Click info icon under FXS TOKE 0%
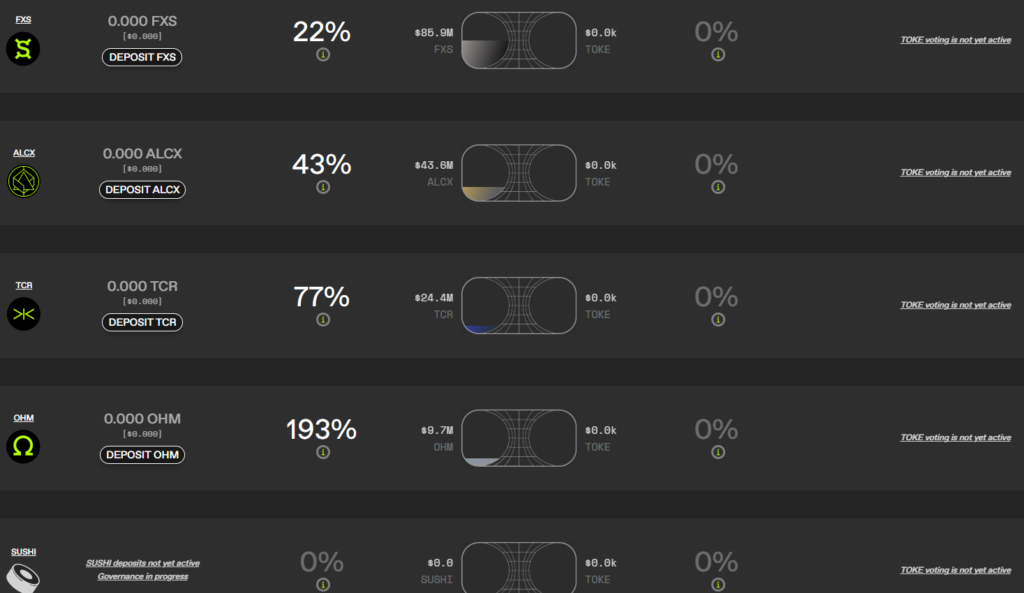This screenshot has width=1024, height=593. tap(717, 55)
